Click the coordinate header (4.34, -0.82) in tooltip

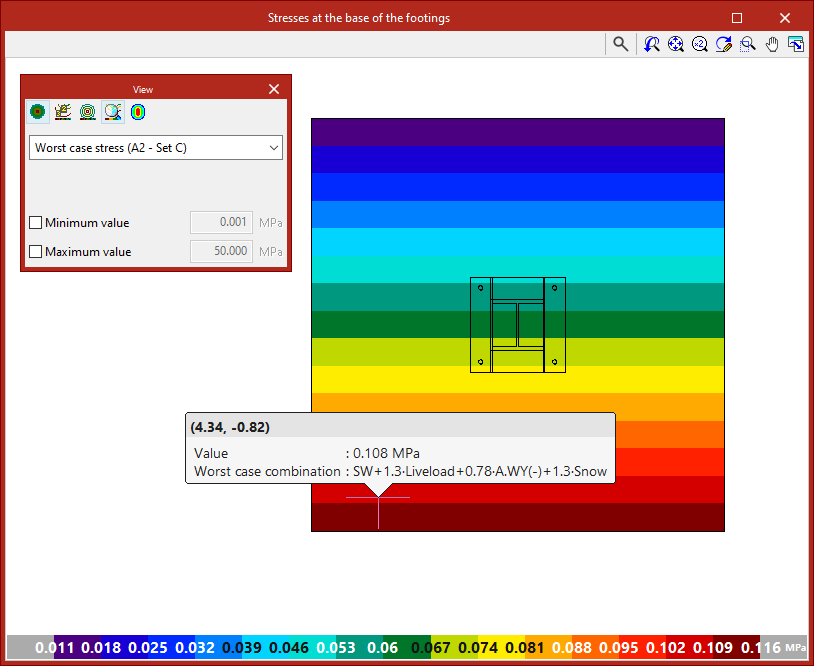[x=230, y=427]
